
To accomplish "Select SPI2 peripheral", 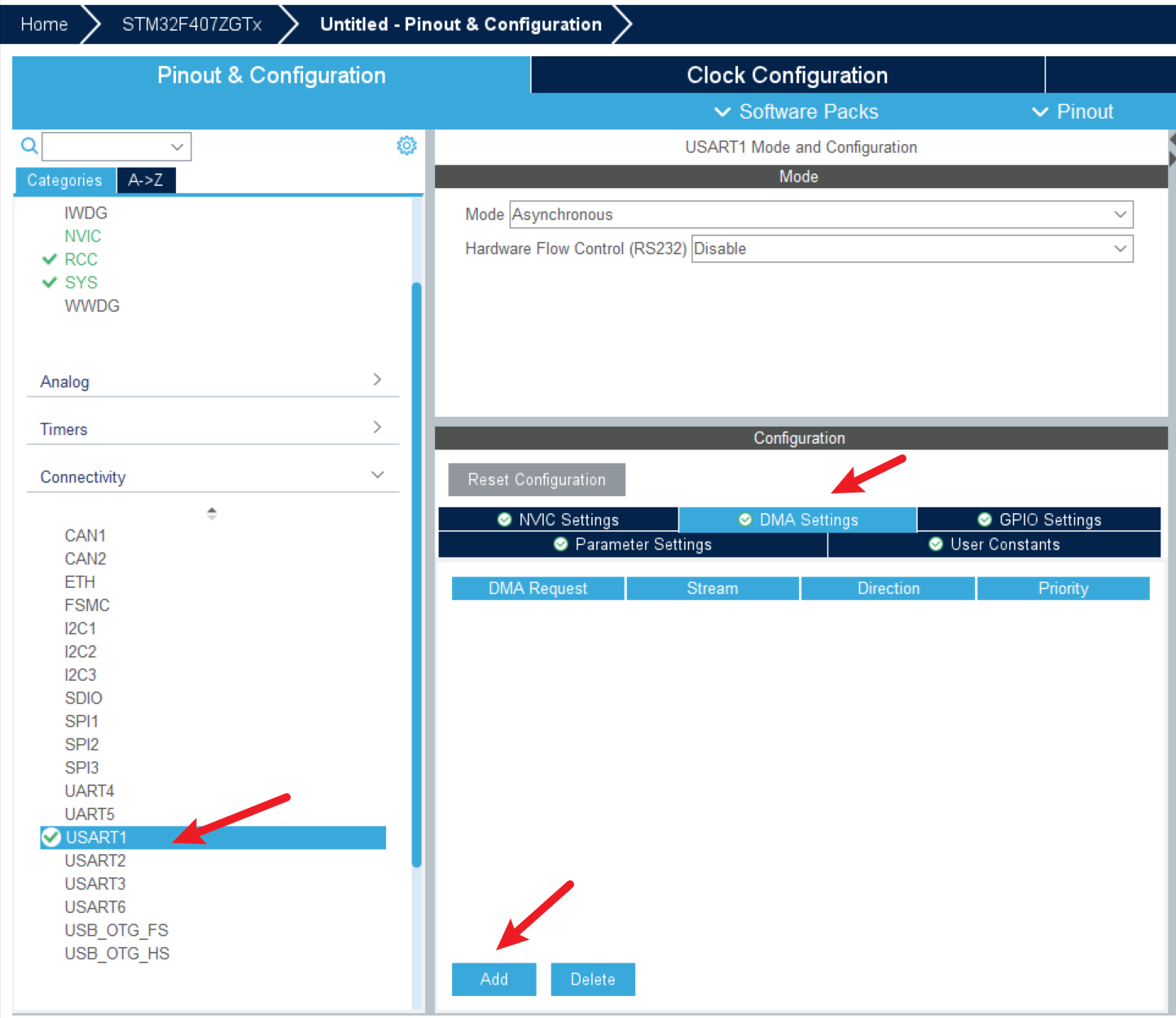I will click(81, 744).
